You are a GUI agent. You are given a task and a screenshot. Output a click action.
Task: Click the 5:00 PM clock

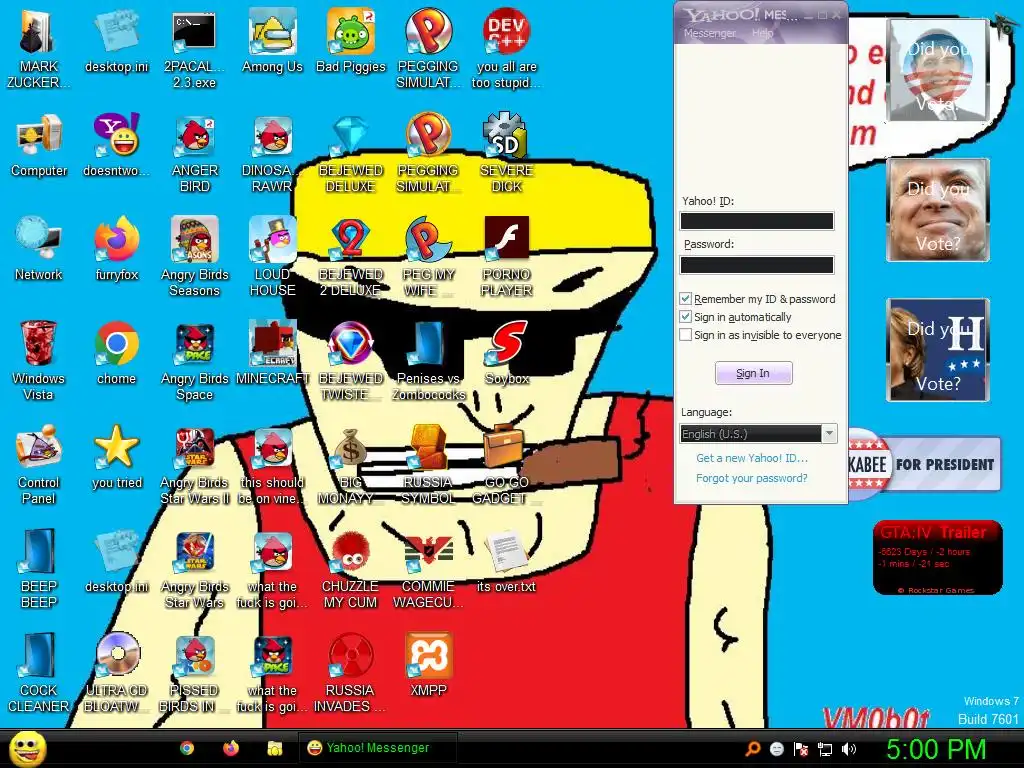(936, 749)
